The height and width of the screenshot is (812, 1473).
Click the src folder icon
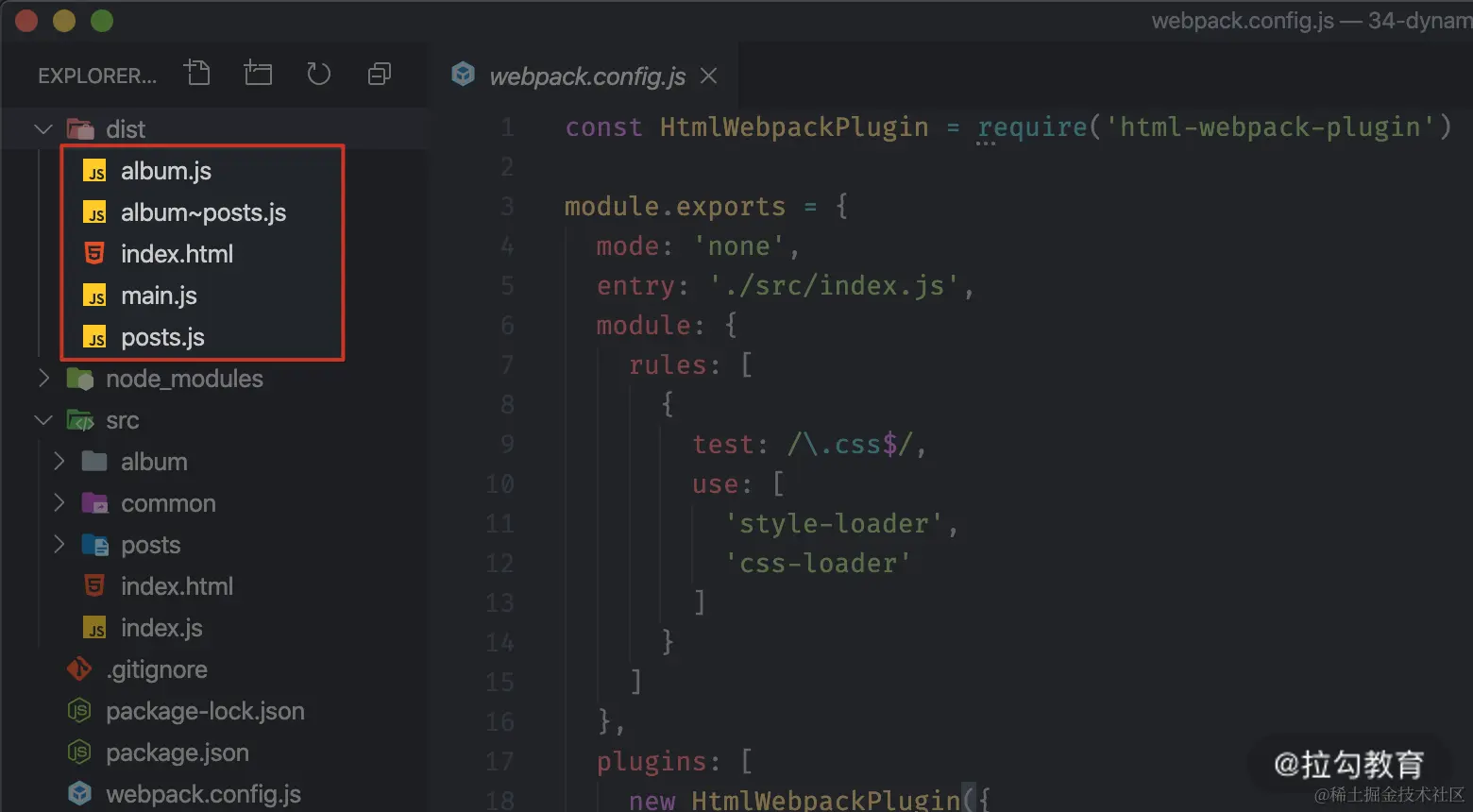pyautogui.click(x=80, y=420)
